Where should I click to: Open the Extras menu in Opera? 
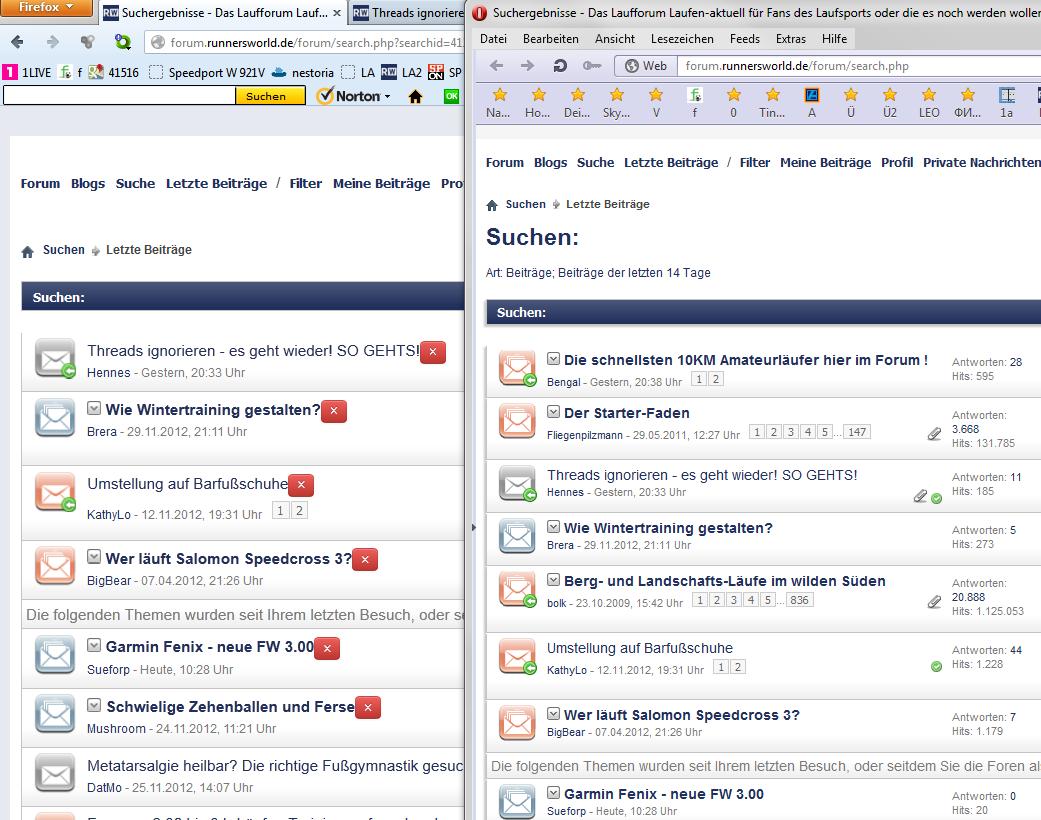click(790, 38)
